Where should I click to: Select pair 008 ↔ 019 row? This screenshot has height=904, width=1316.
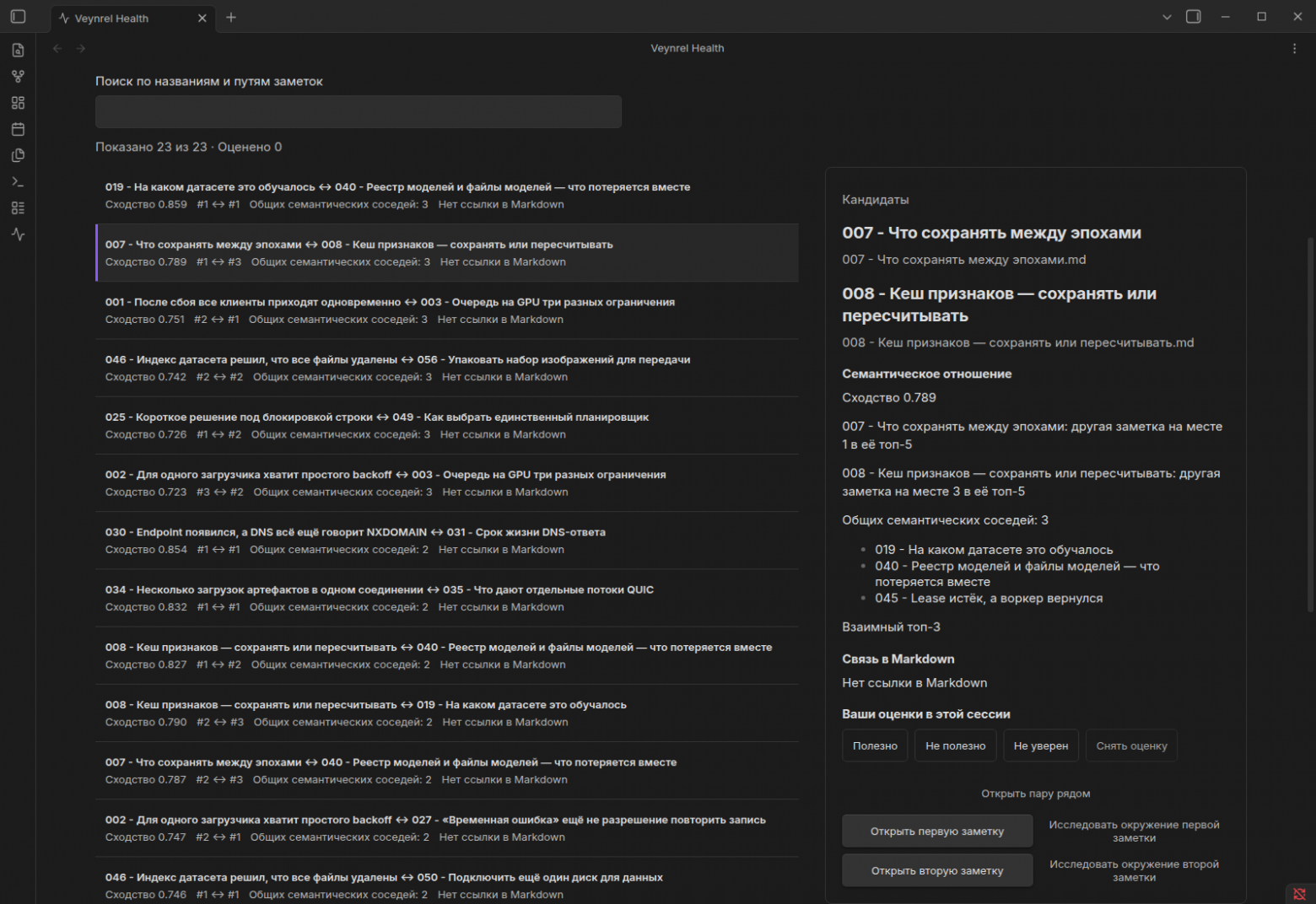(x=447, y=713)
